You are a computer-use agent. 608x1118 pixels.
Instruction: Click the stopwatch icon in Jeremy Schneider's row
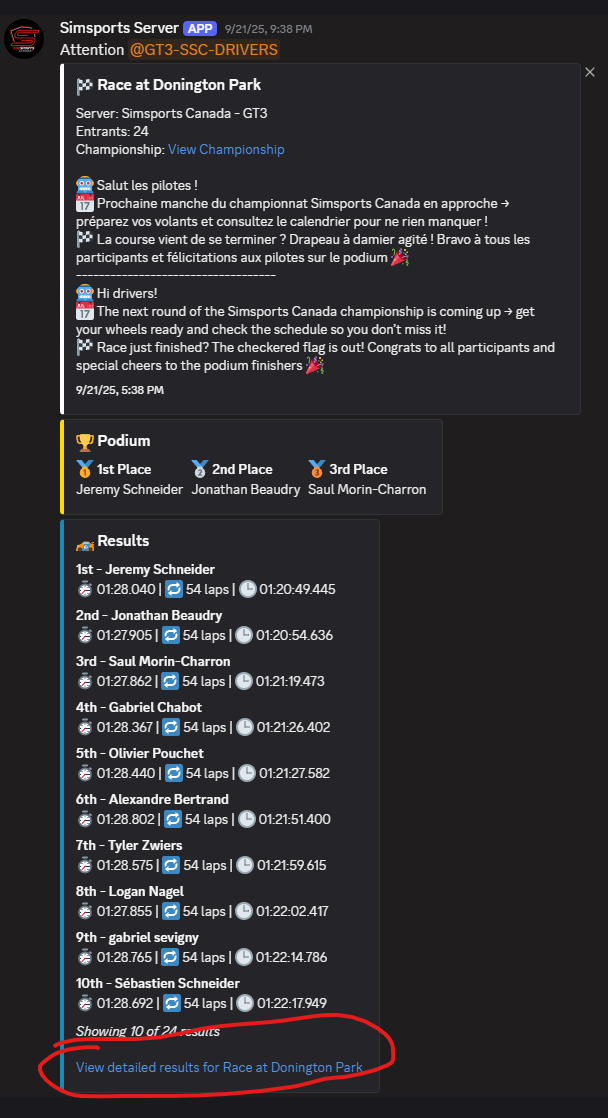[x=85, y=589]
